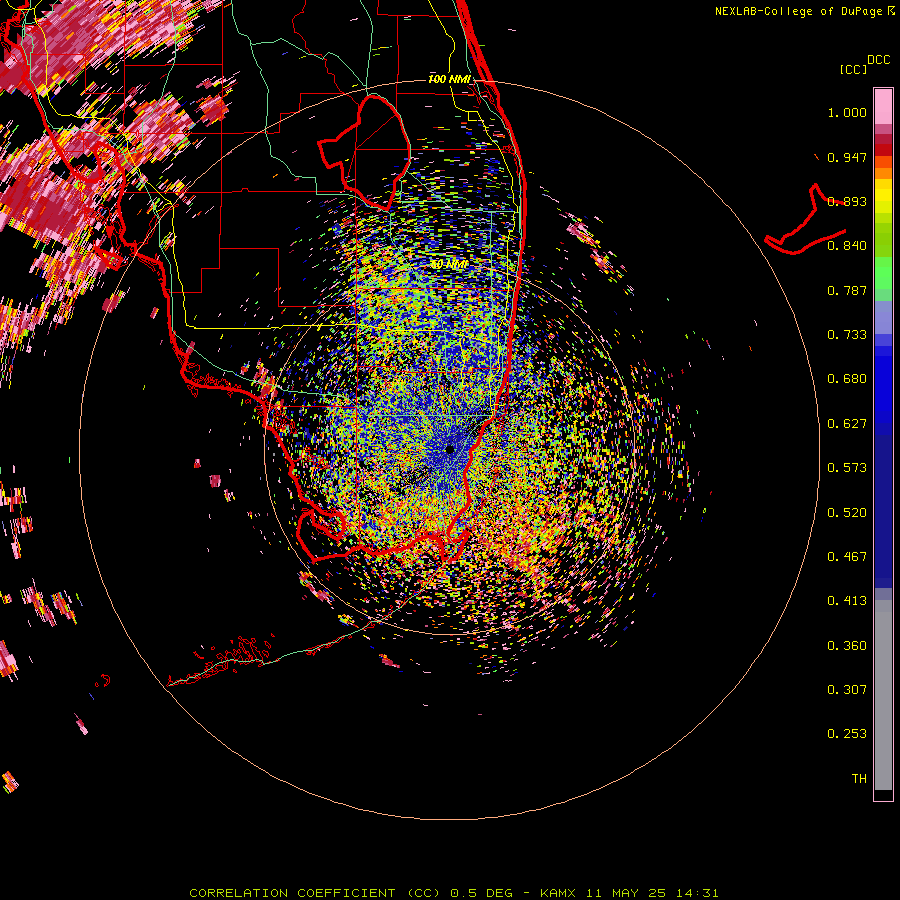Select the 0.307 legend value

847,690
